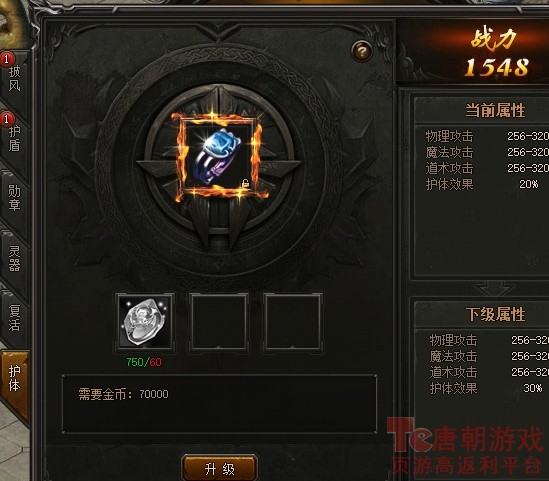Click the red badge on 披风 tab

(7, 59)
